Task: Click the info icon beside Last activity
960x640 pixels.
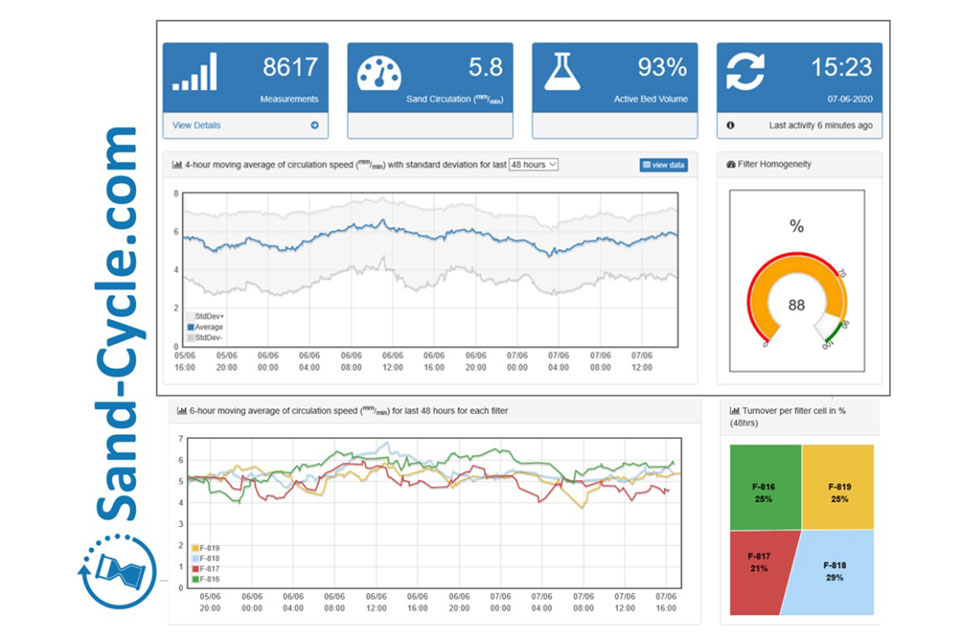Action: [x=730, y=126]
